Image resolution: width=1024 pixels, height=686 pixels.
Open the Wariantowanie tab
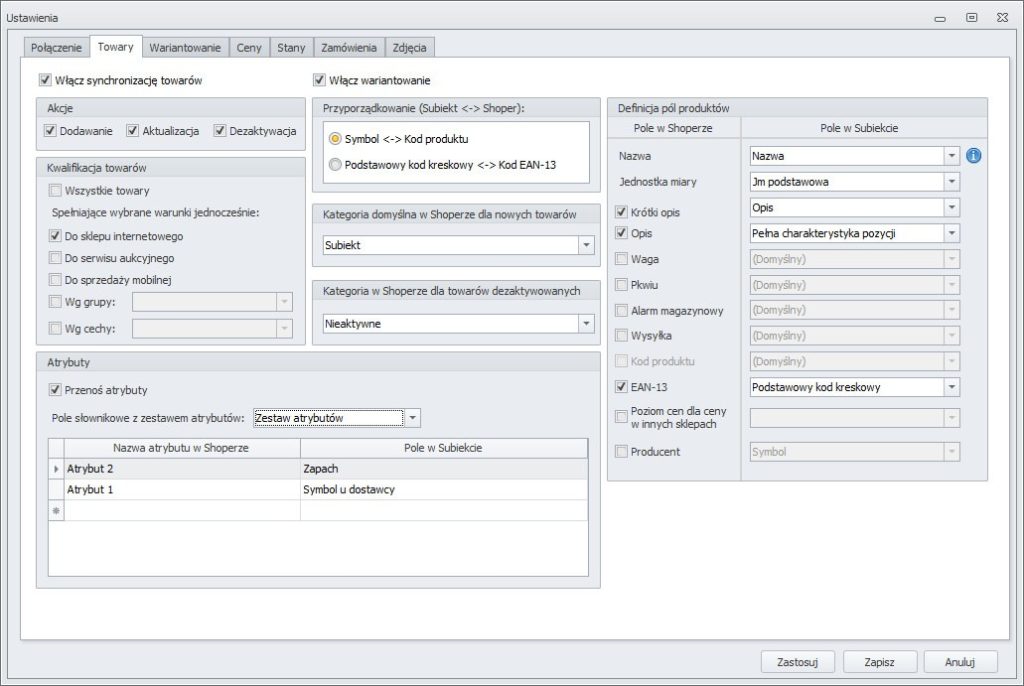pyautogui.click(x=185, y=48)
